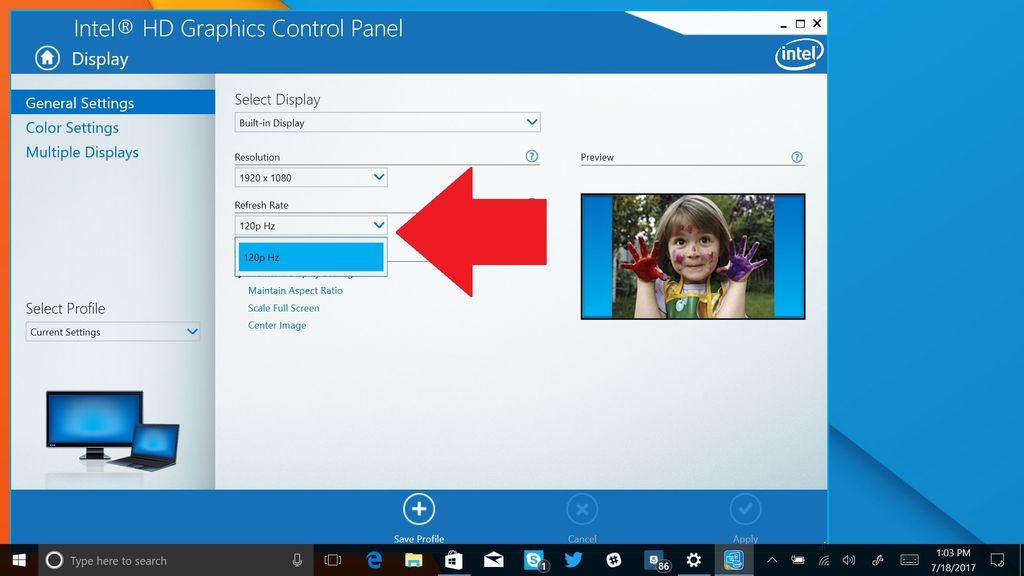Open the Intel HD Graphics taskbar icon

pyautogui.click(x=733, y=560)
